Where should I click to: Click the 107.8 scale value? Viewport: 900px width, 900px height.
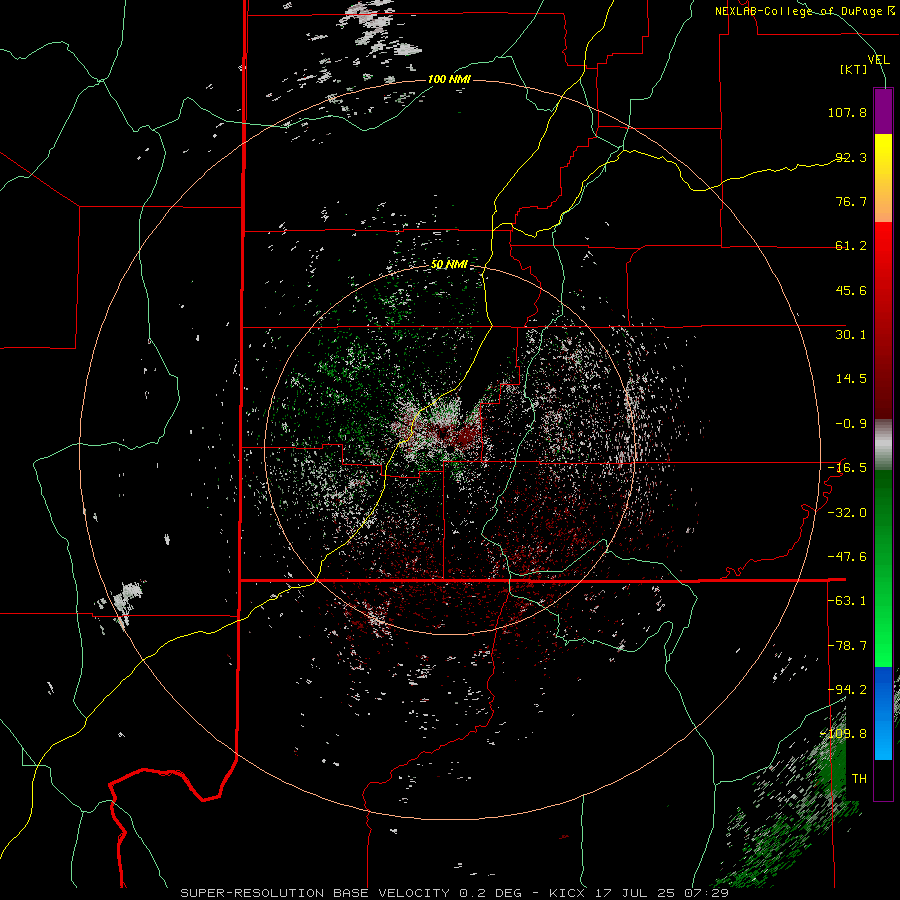point(847,112)
